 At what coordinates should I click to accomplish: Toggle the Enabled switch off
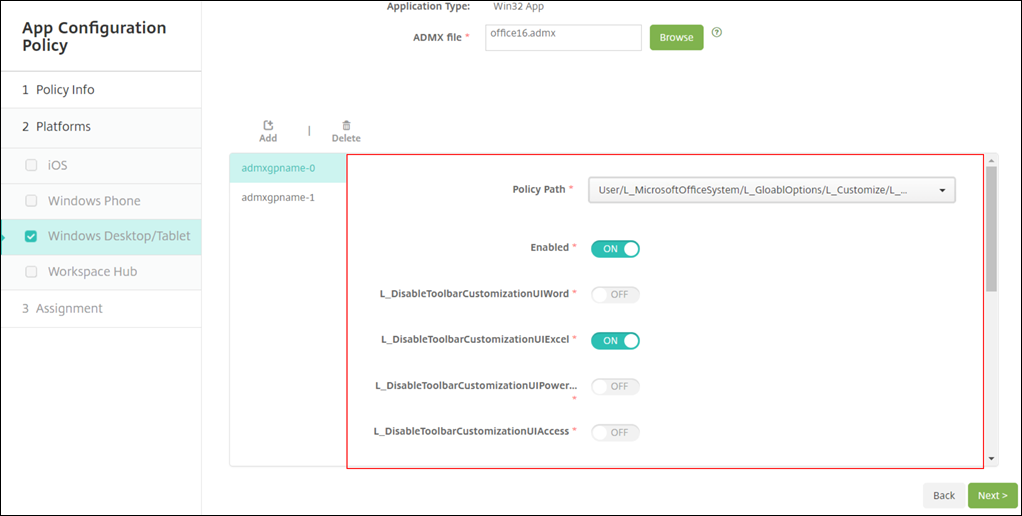[615, 249]
